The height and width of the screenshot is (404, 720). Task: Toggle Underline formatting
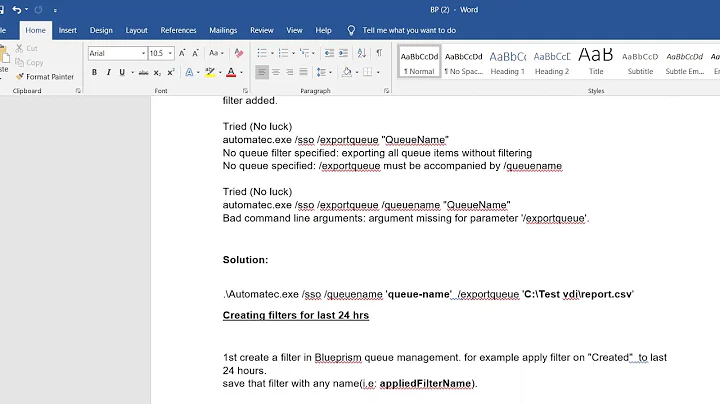coord(122,72)
